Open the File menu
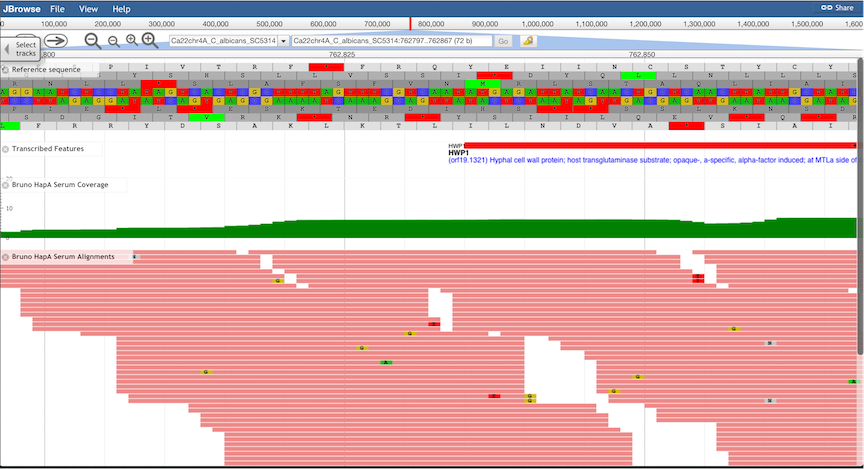Image resolution: width=864 pixels, height=469 pixels. click(58, 8)
